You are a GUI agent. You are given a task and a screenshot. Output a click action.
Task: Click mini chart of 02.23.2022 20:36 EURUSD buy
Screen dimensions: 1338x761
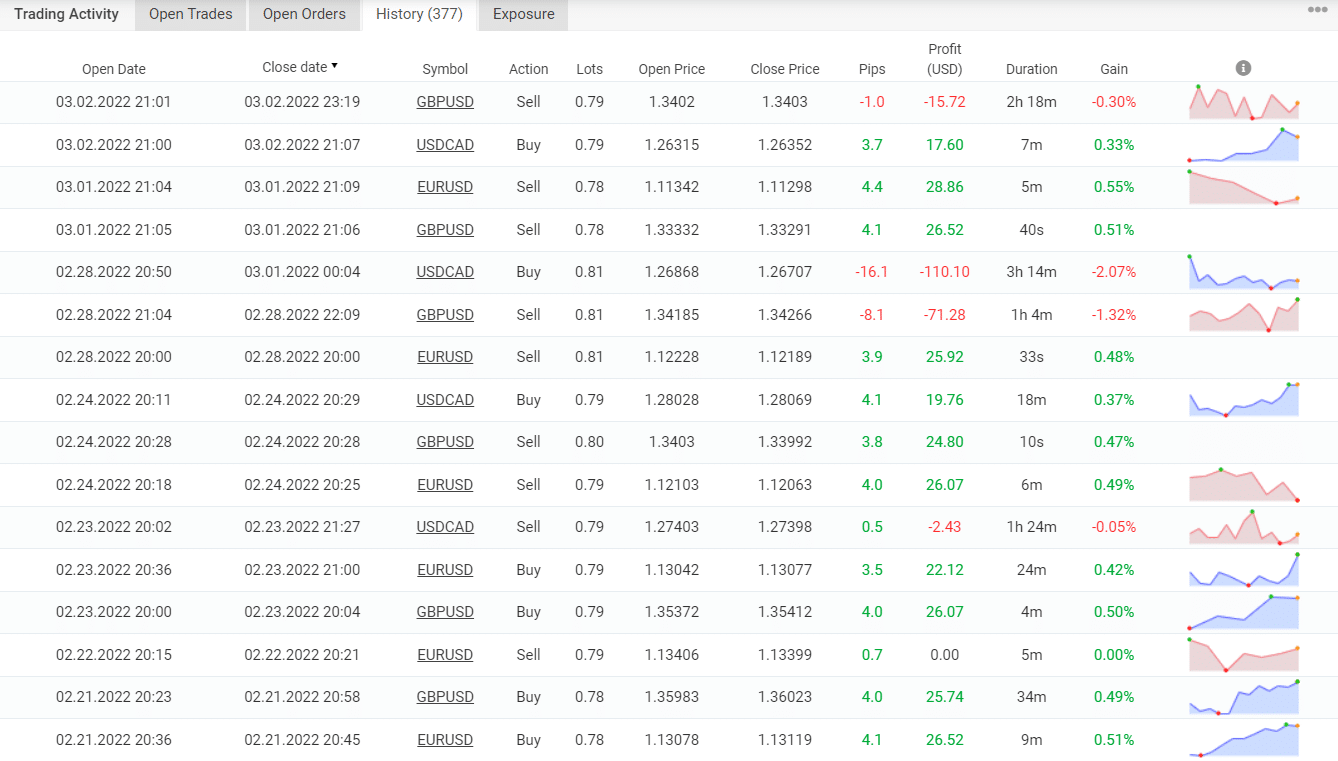point(1243,570)
